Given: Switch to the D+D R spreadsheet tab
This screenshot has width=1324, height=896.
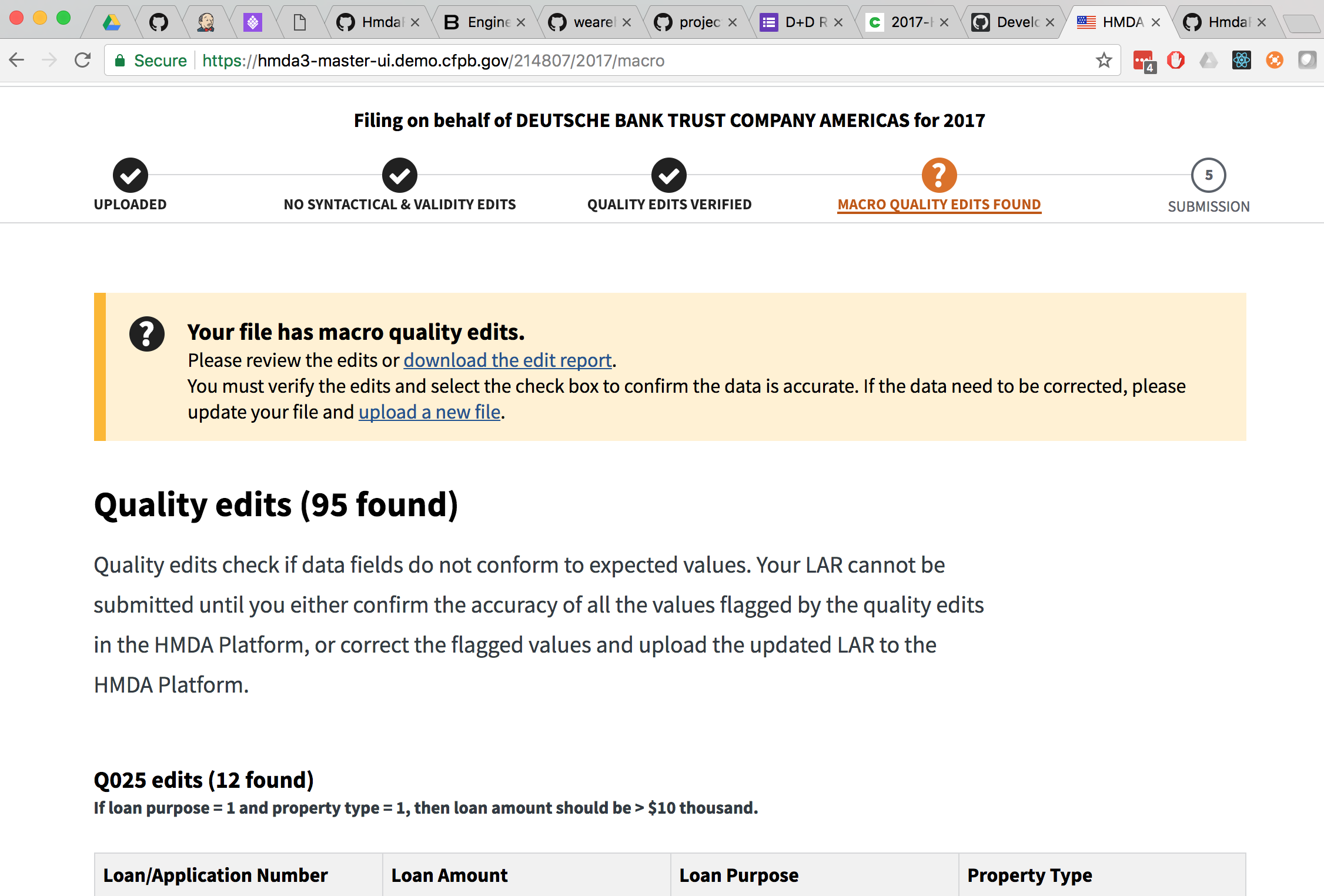Looking at the screenshot, I should (800, 22).
